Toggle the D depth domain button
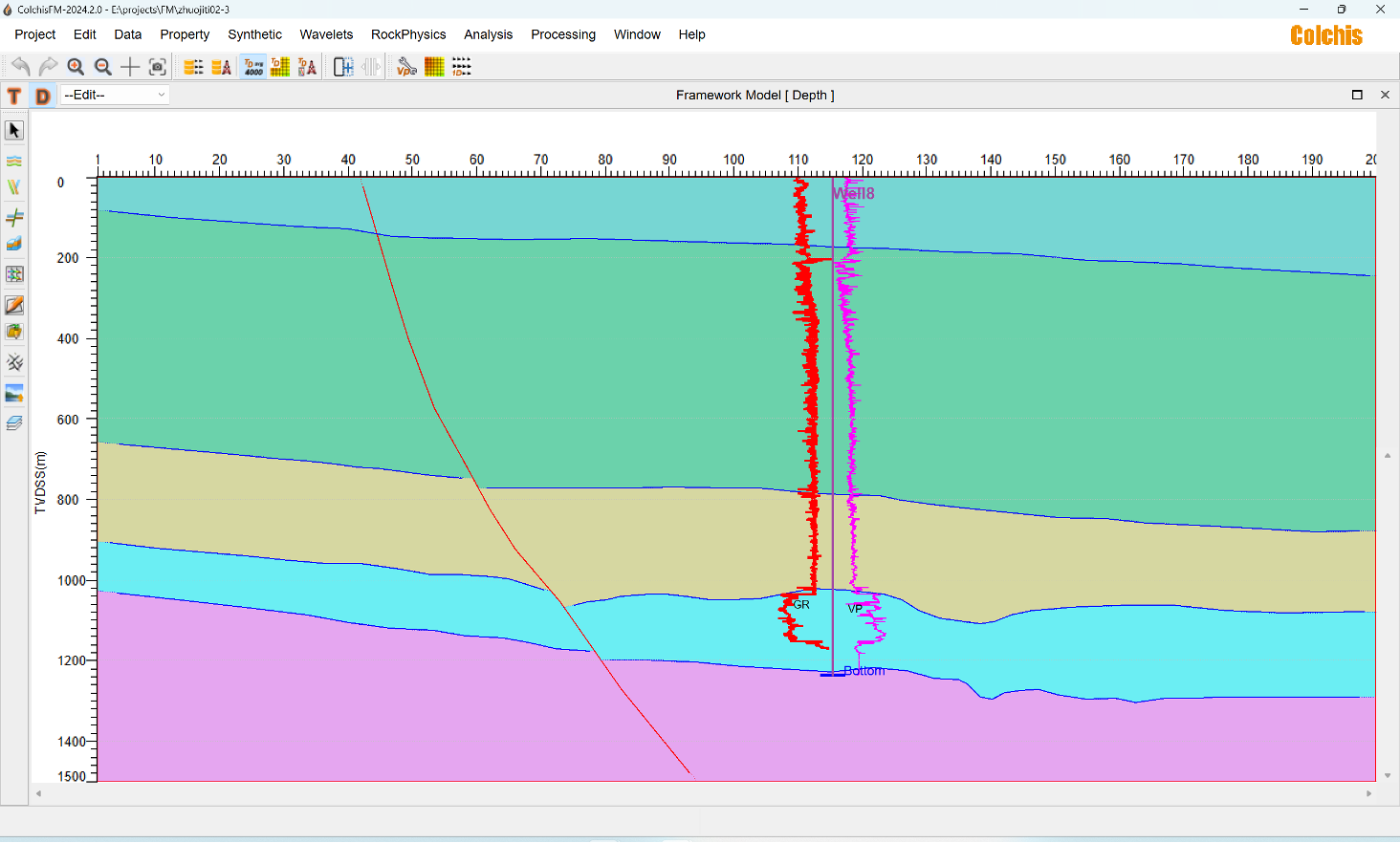 [42, 96]
